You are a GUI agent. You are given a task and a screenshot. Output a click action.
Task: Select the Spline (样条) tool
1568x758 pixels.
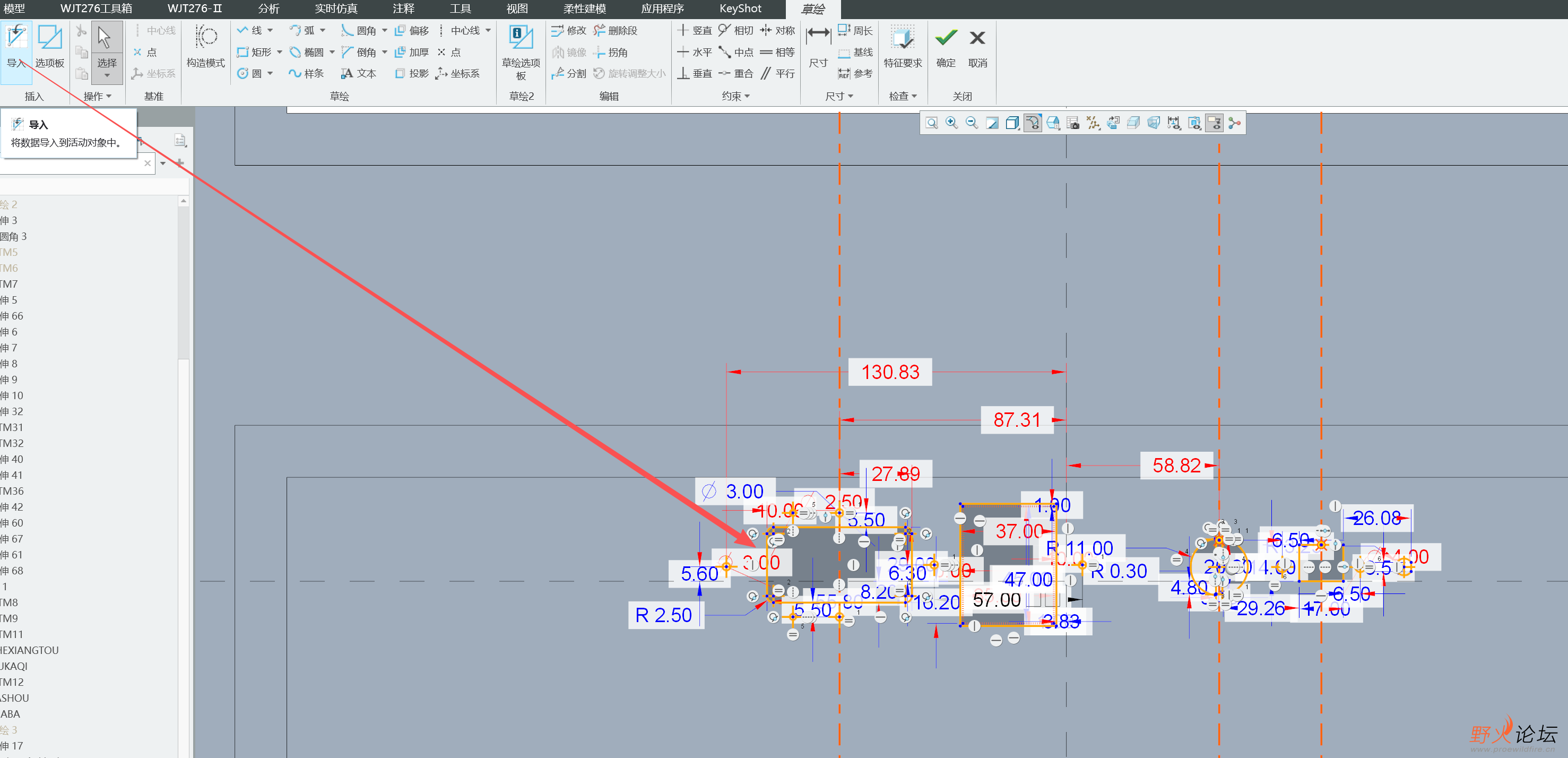point(306,74)
